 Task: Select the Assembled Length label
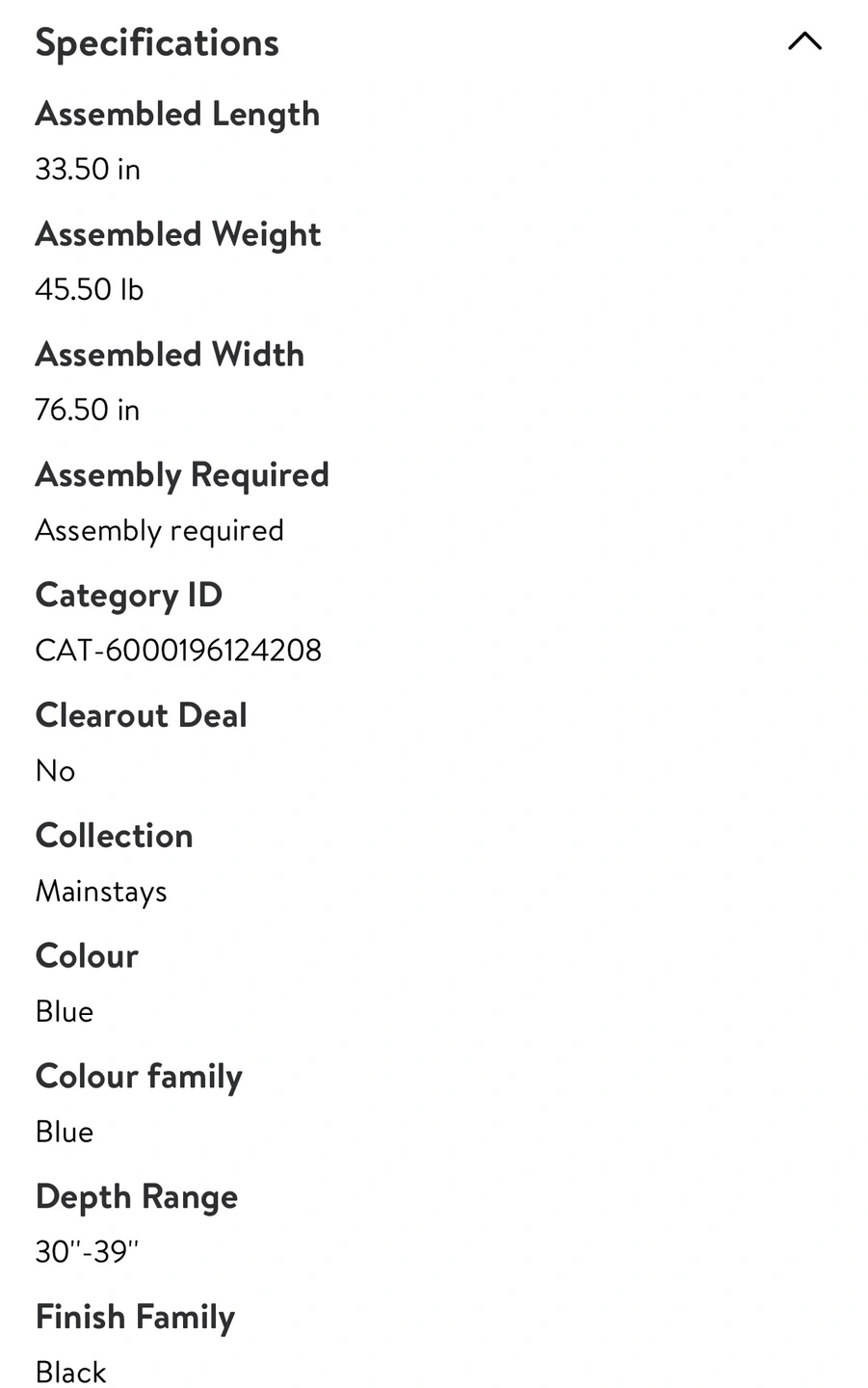click(177, 115)
